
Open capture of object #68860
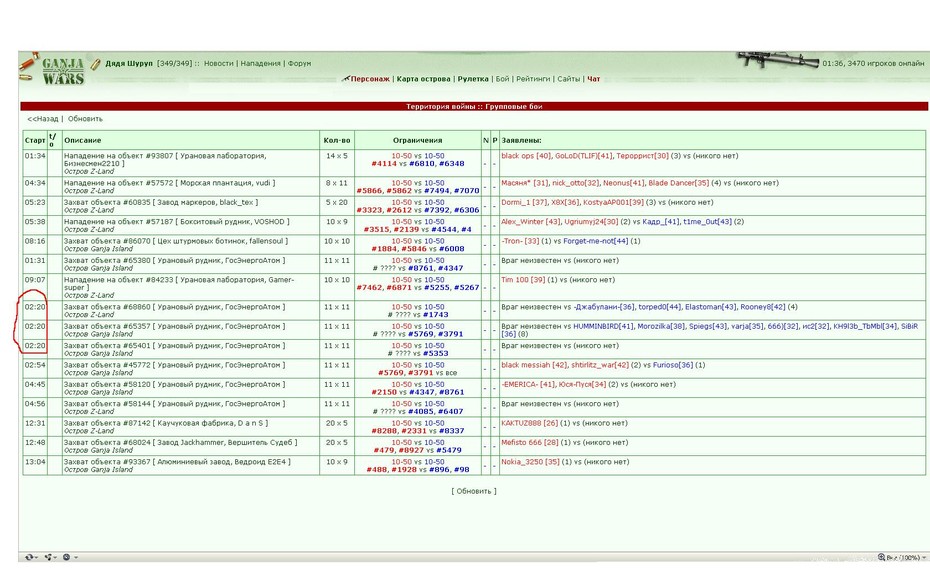click(174, 307)
